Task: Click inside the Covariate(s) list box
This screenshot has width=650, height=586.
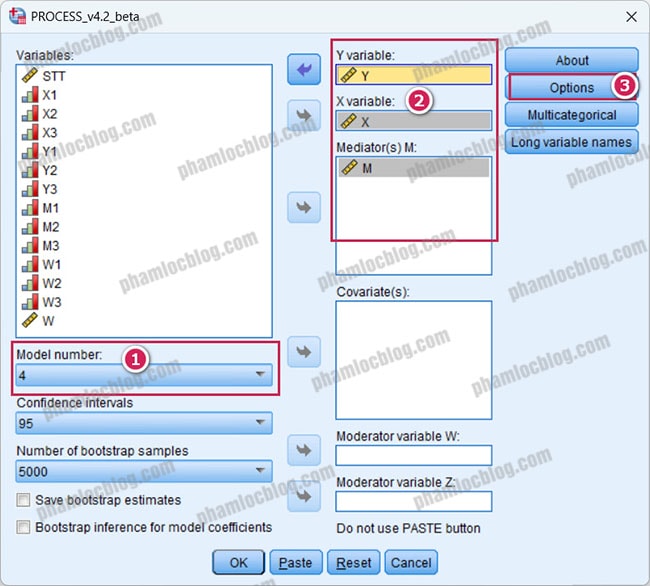Action: (414, 360)
